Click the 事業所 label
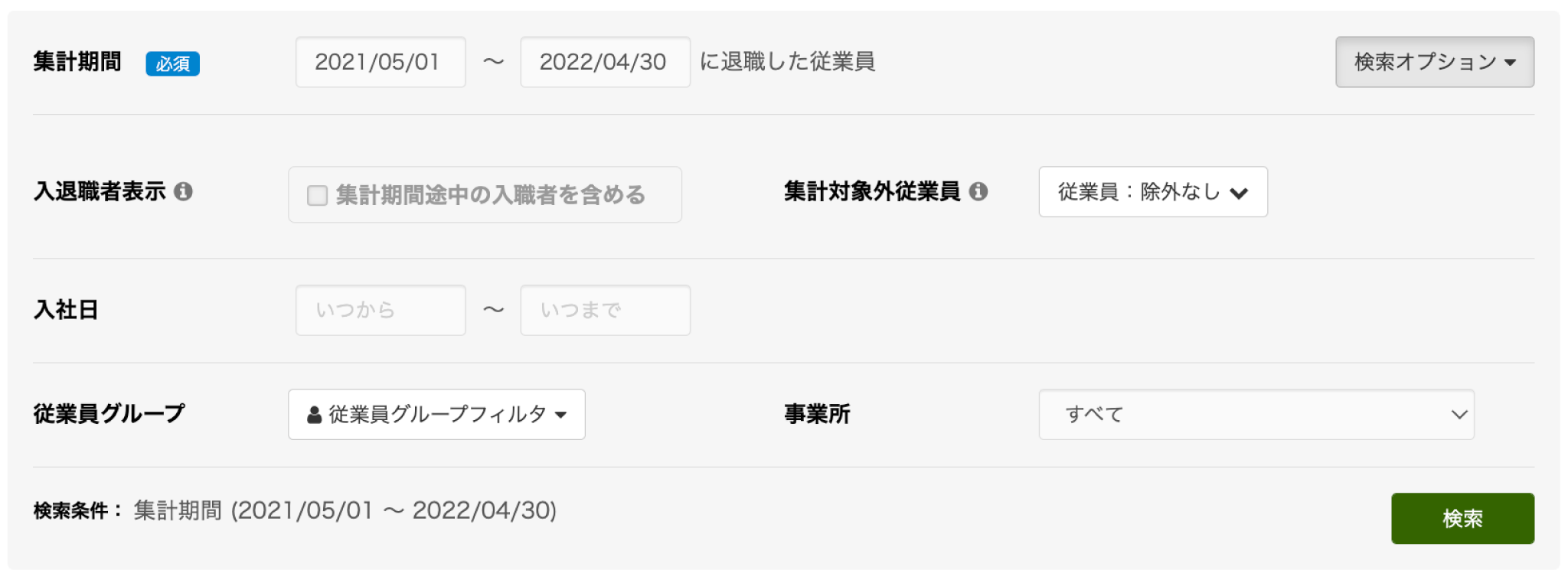The width and height of the screenshot is (1568, 580). click(817, 415)
